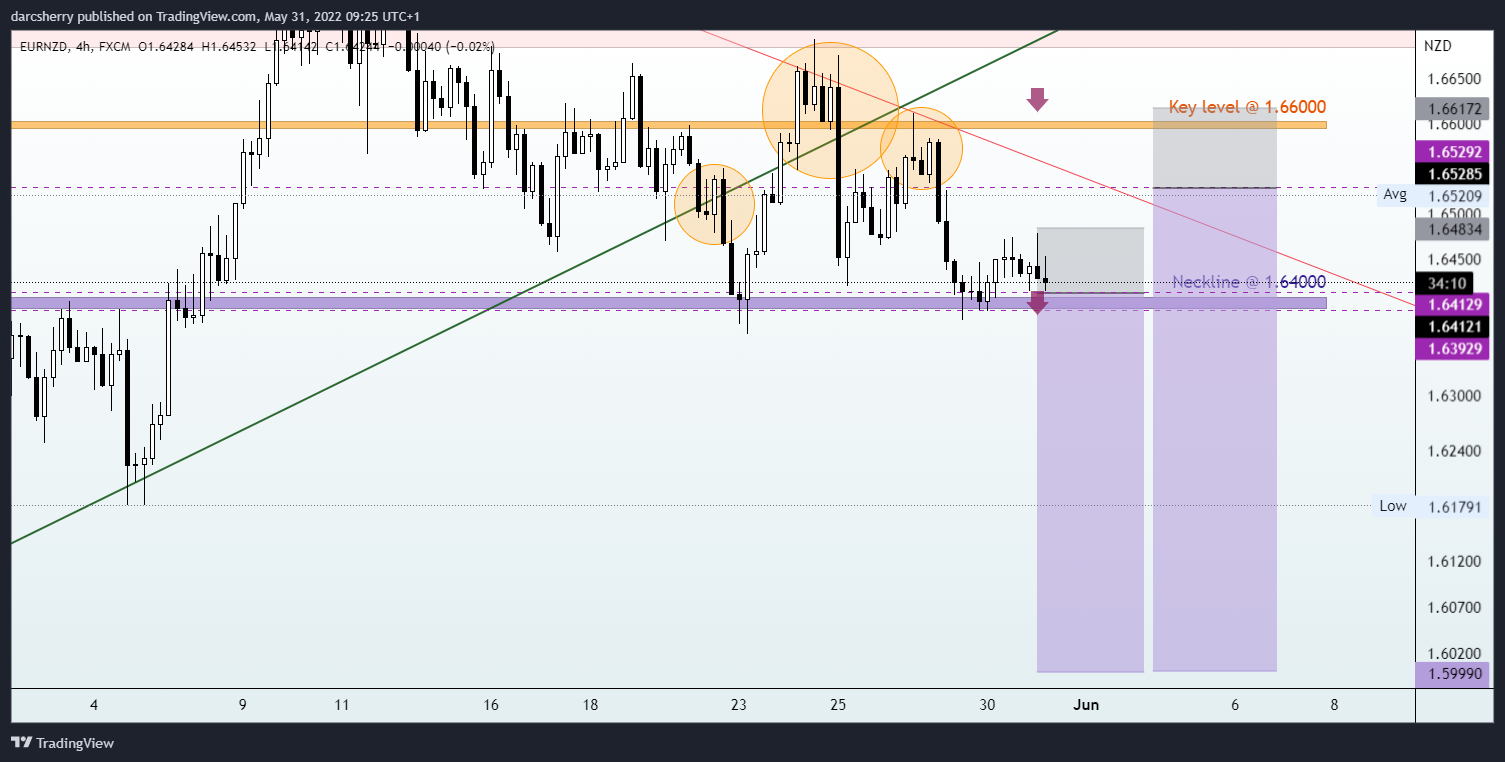The height and width of the screenshot is (762, 1505).
Task: Click the 1.65209 average price value
Action: [x=1454, y=195]
